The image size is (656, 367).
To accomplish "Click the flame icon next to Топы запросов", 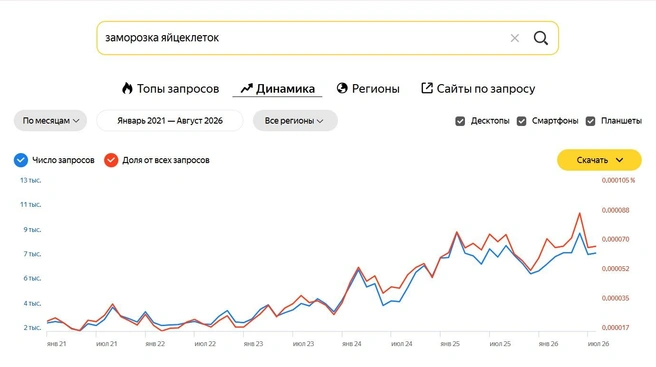I will tap(127, 88).
